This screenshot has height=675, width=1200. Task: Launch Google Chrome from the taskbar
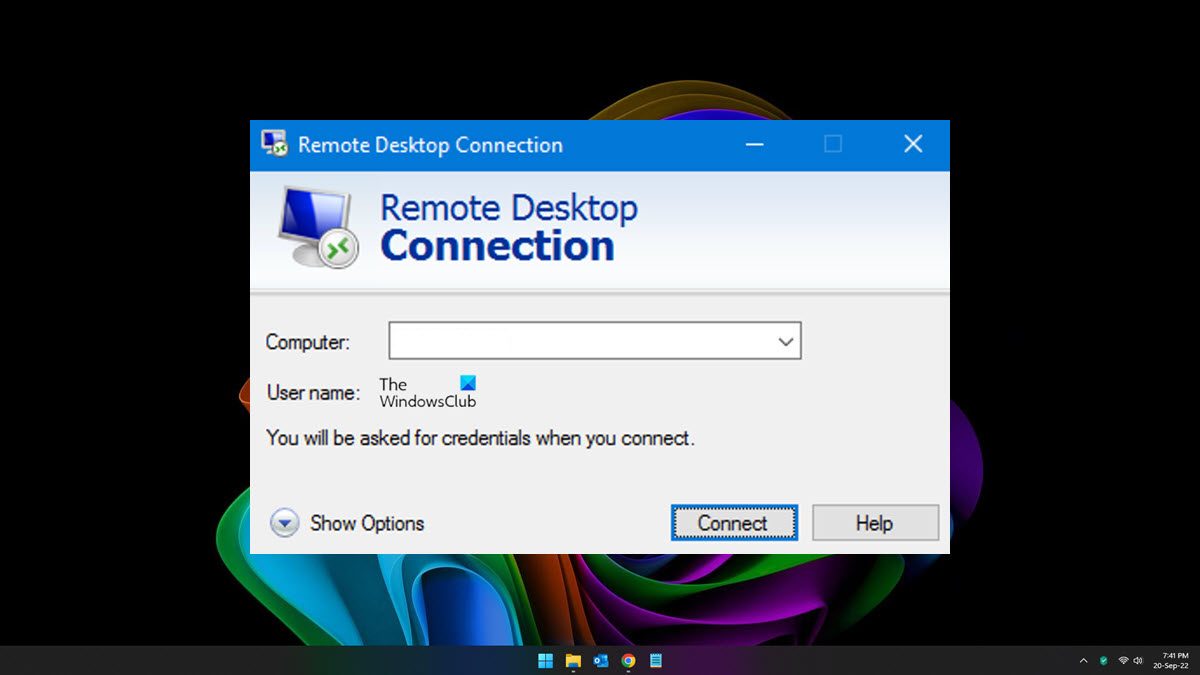click(628, 660)
